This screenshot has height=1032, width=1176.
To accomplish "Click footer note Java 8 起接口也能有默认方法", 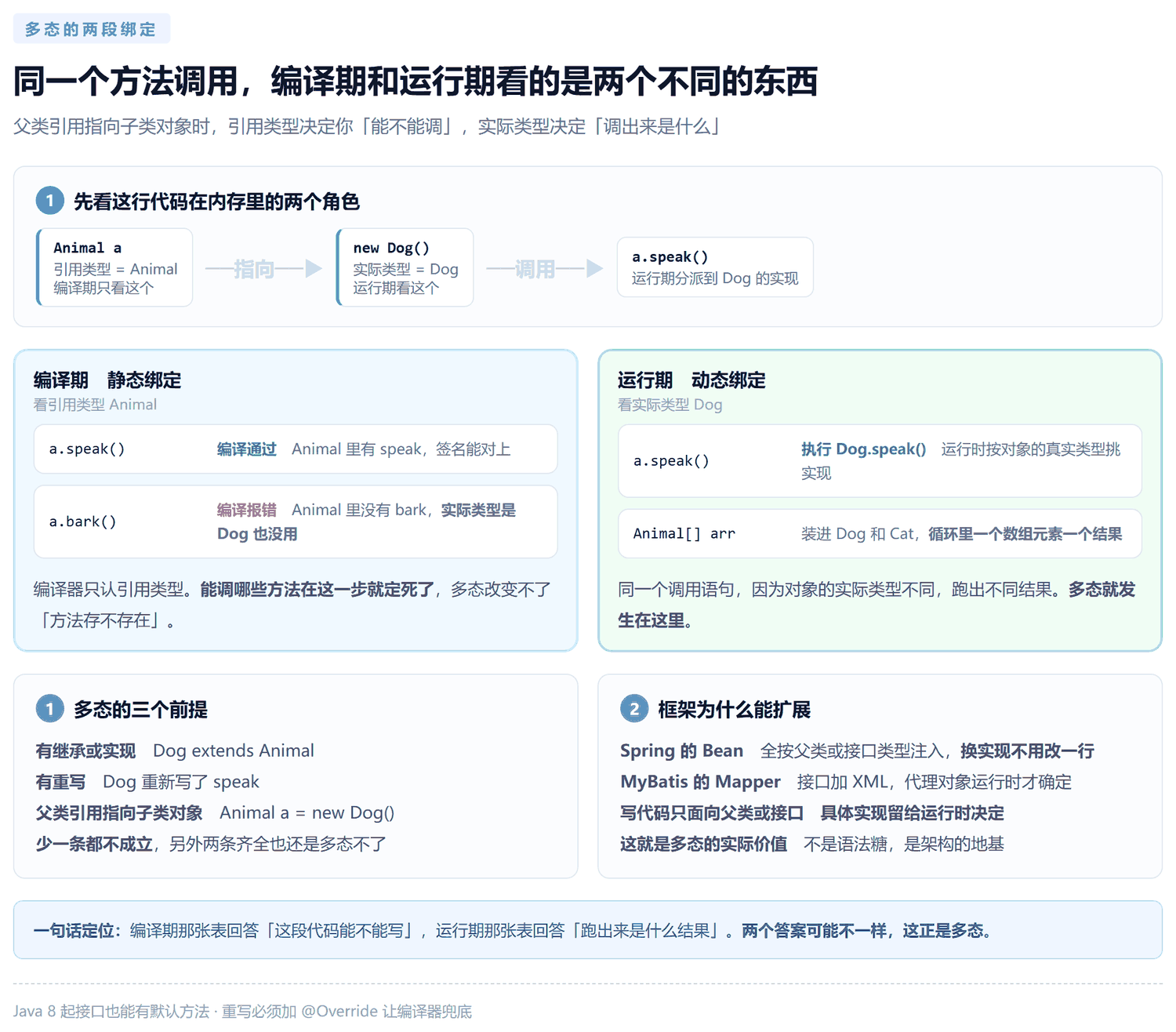I will tap(111, 1012).
